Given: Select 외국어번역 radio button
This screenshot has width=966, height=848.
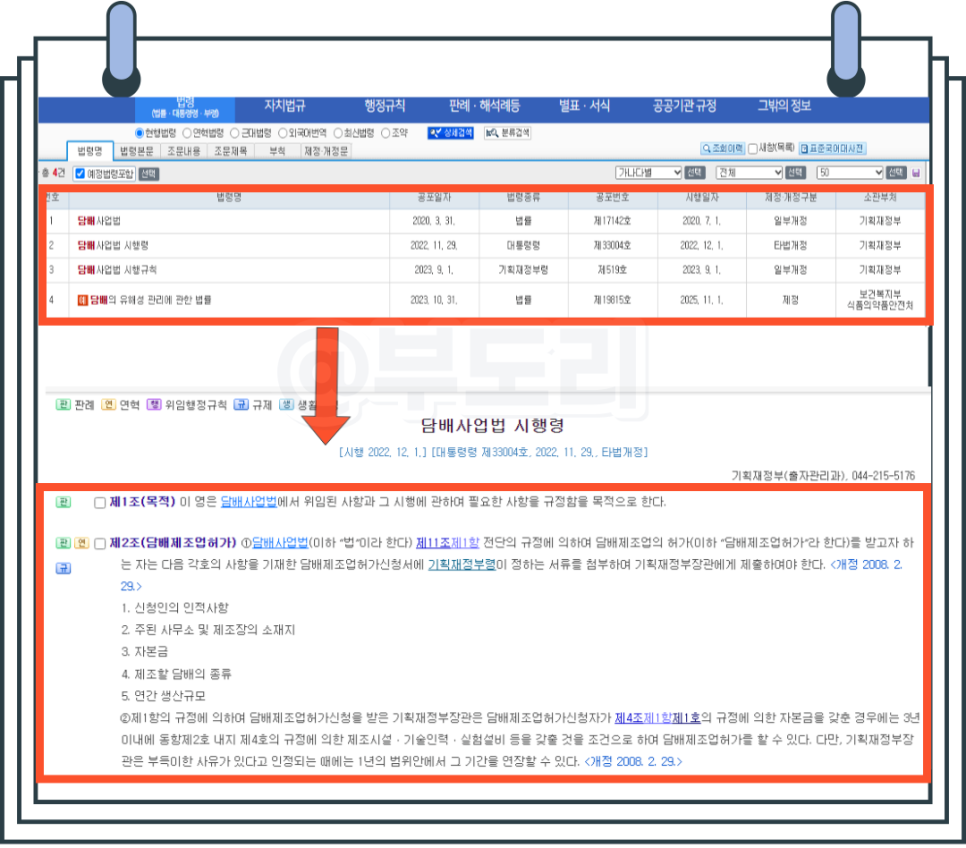Looking at the screenshot, I should [283, 133].
